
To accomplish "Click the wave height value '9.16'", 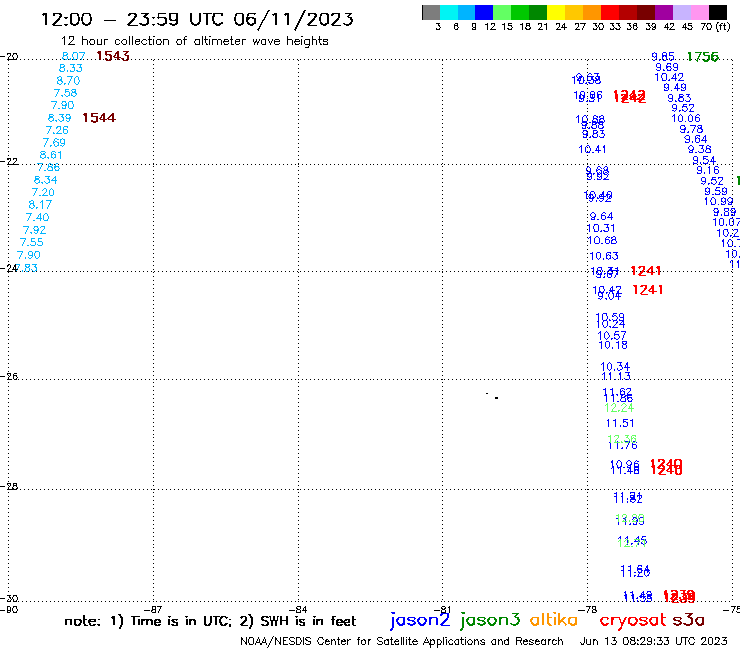I will pos(708,170).
